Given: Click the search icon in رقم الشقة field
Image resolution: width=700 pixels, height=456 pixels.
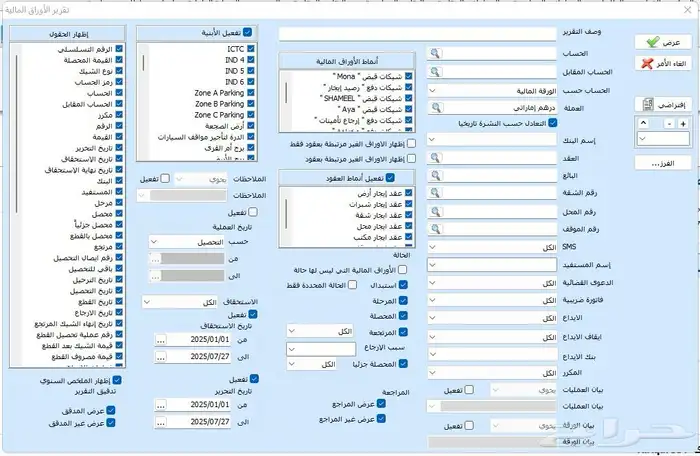Looking at the screenshot, I should (435, 193).
